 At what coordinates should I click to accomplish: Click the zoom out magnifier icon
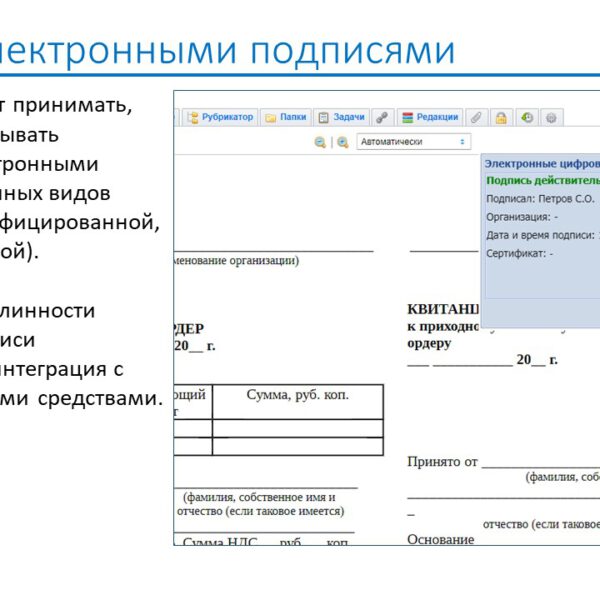point(320,142)
